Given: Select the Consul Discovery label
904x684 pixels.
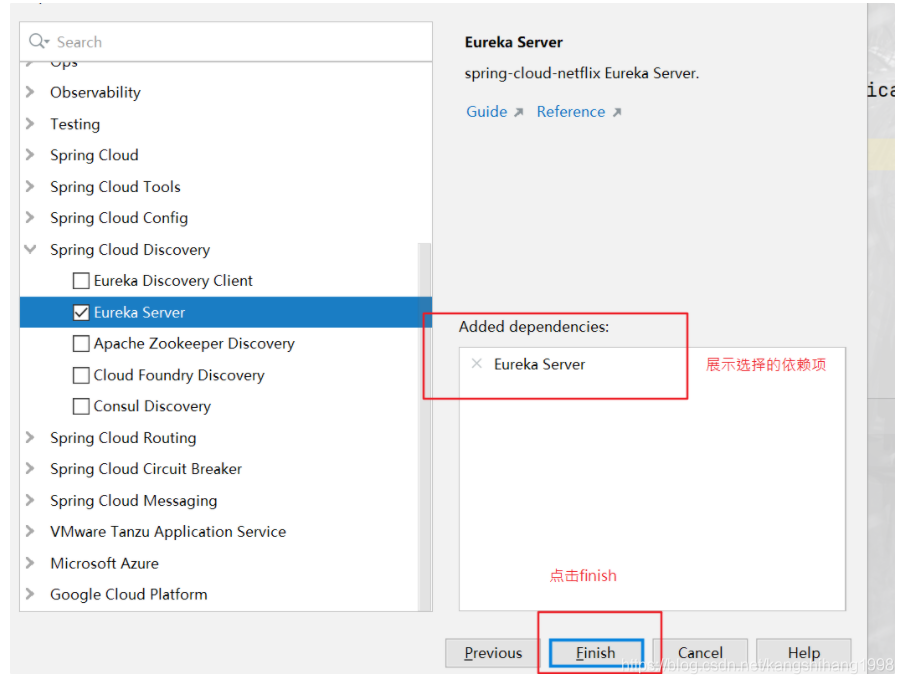Looking at the screenshot, I should pos(152,407).
